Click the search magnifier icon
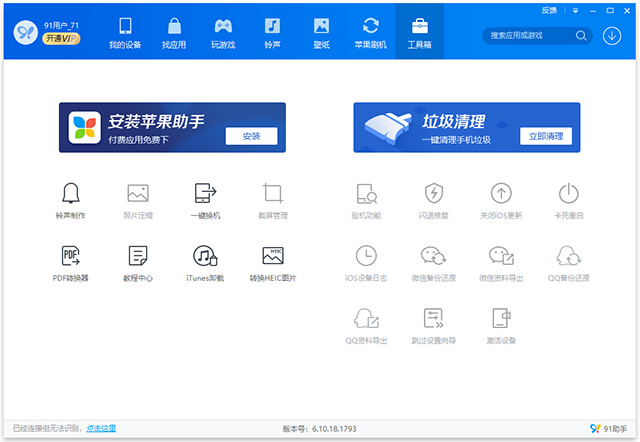 [x=581, y=36]
